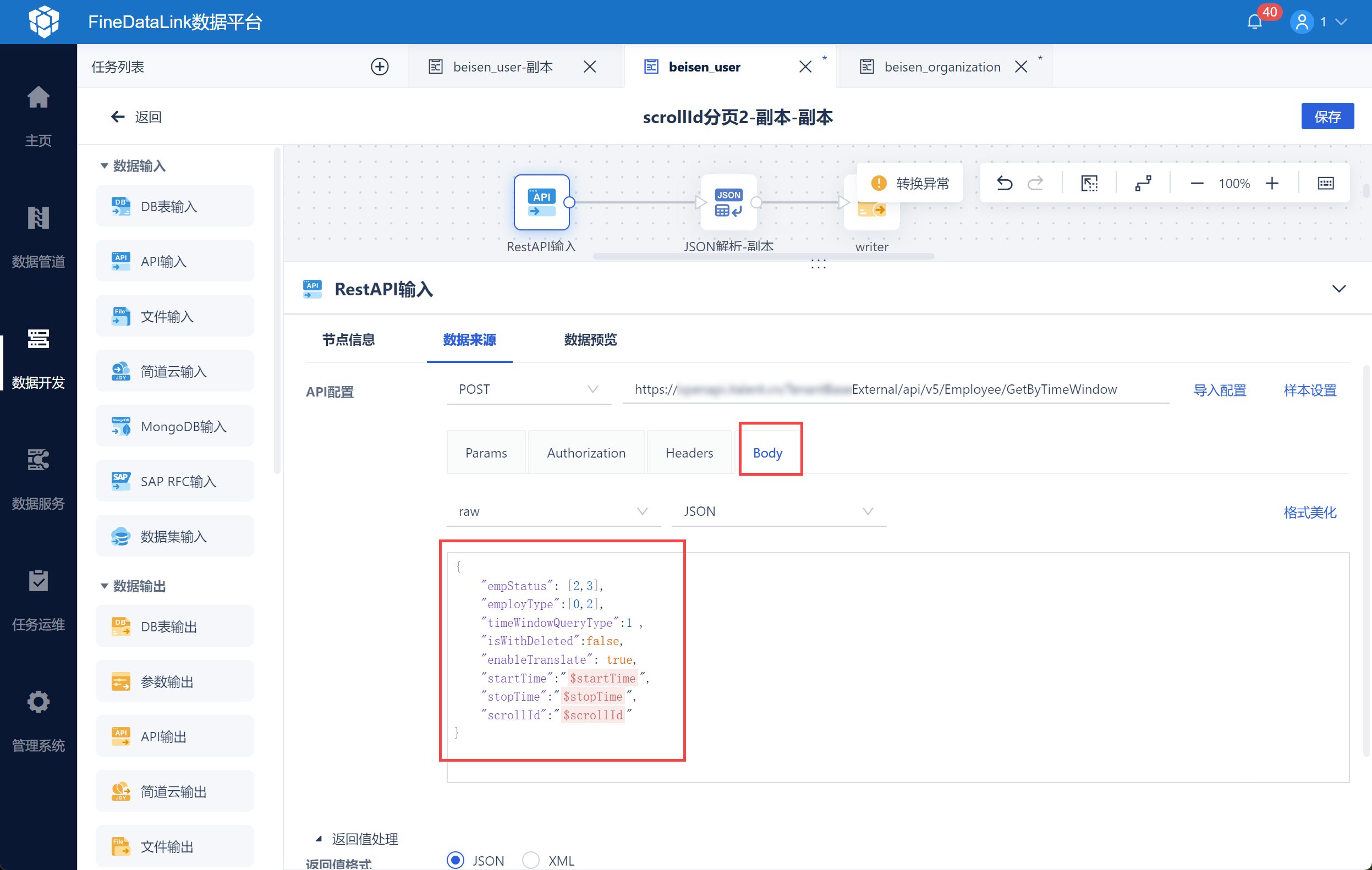Screen dimensions: 1372x870
Task: Collapse the 返回值处理 section
Action: [319, 839]
